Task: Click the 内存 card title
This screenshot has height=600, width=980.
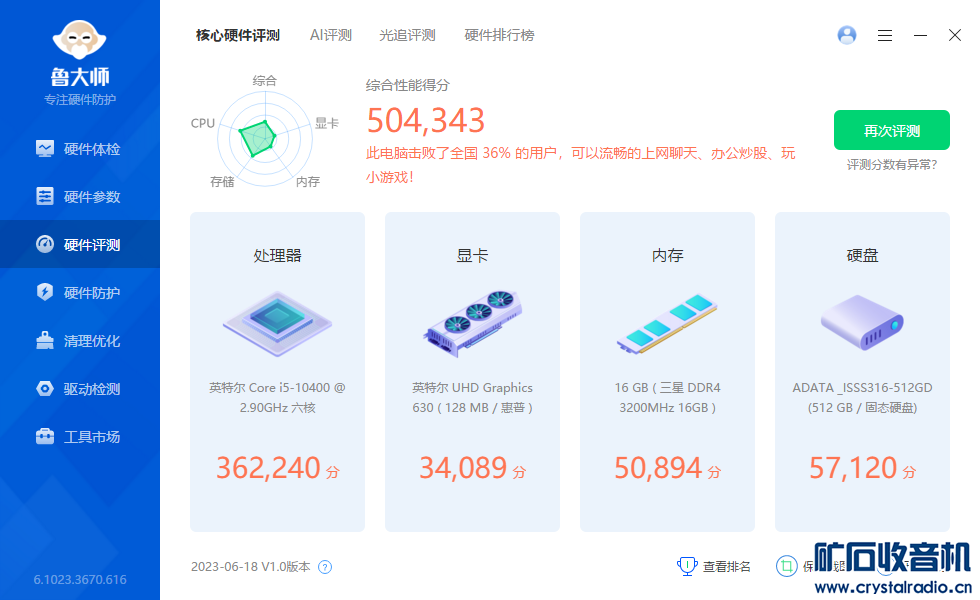Action: pyautogui.click(x=668, y=255)
